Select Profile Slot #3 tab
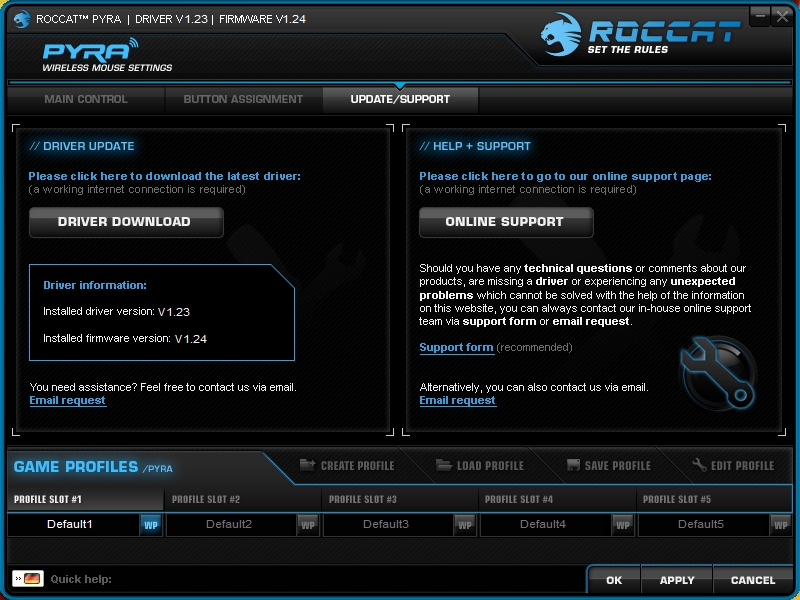800x600 pixels. [401, 499]
